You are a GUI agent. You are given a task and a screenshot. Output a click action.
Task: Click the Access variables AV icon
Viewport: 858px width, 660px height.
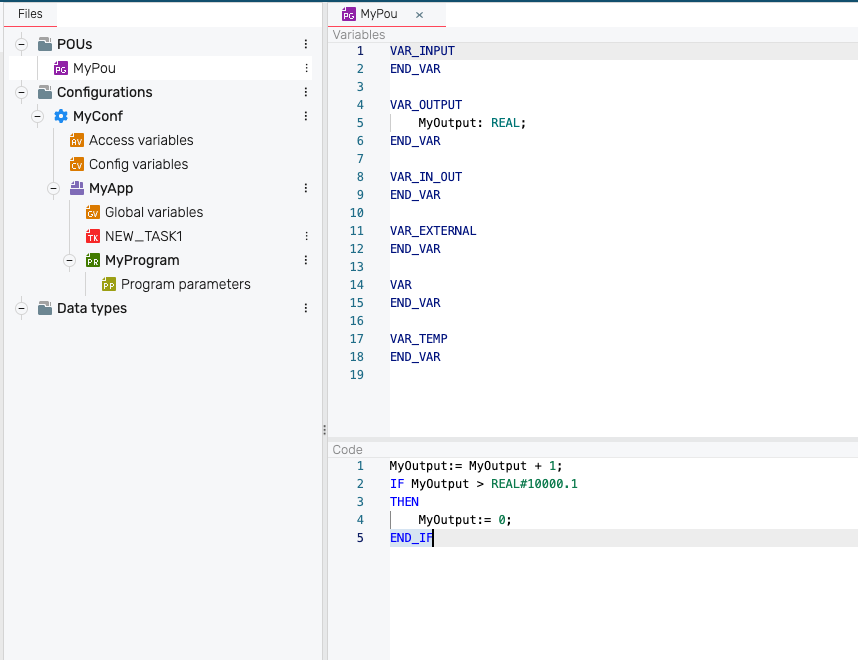77,141
